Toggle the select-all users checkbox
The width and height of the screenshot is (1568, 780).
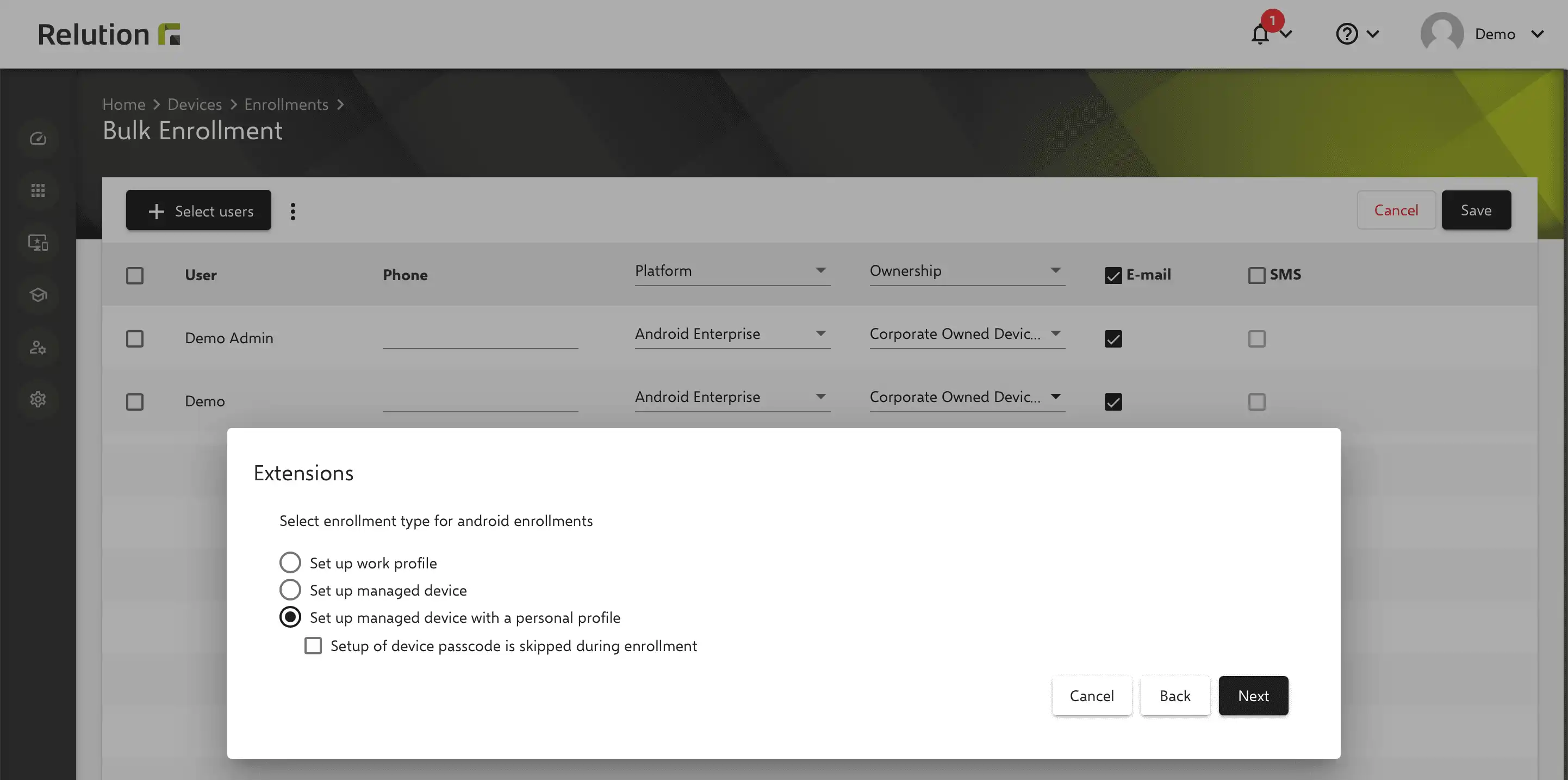tap(134, 276)
